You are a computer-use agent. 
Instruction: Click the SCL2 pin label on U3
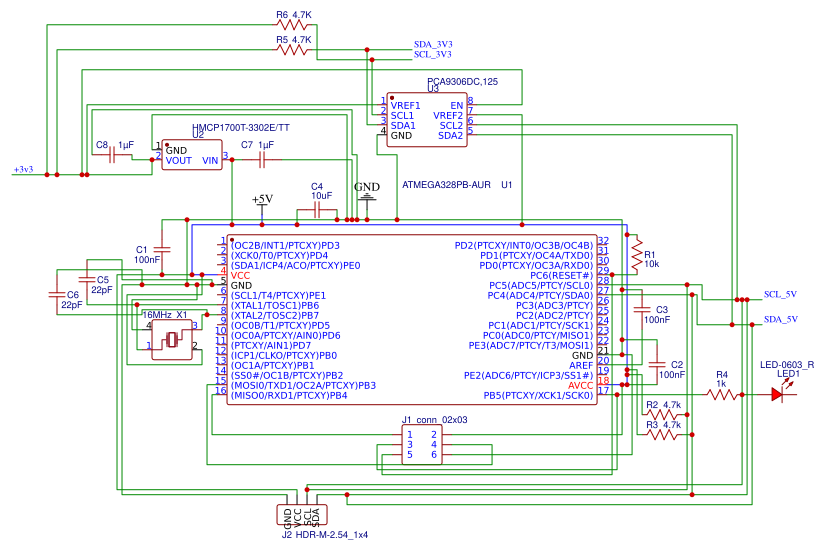(451, 126)
